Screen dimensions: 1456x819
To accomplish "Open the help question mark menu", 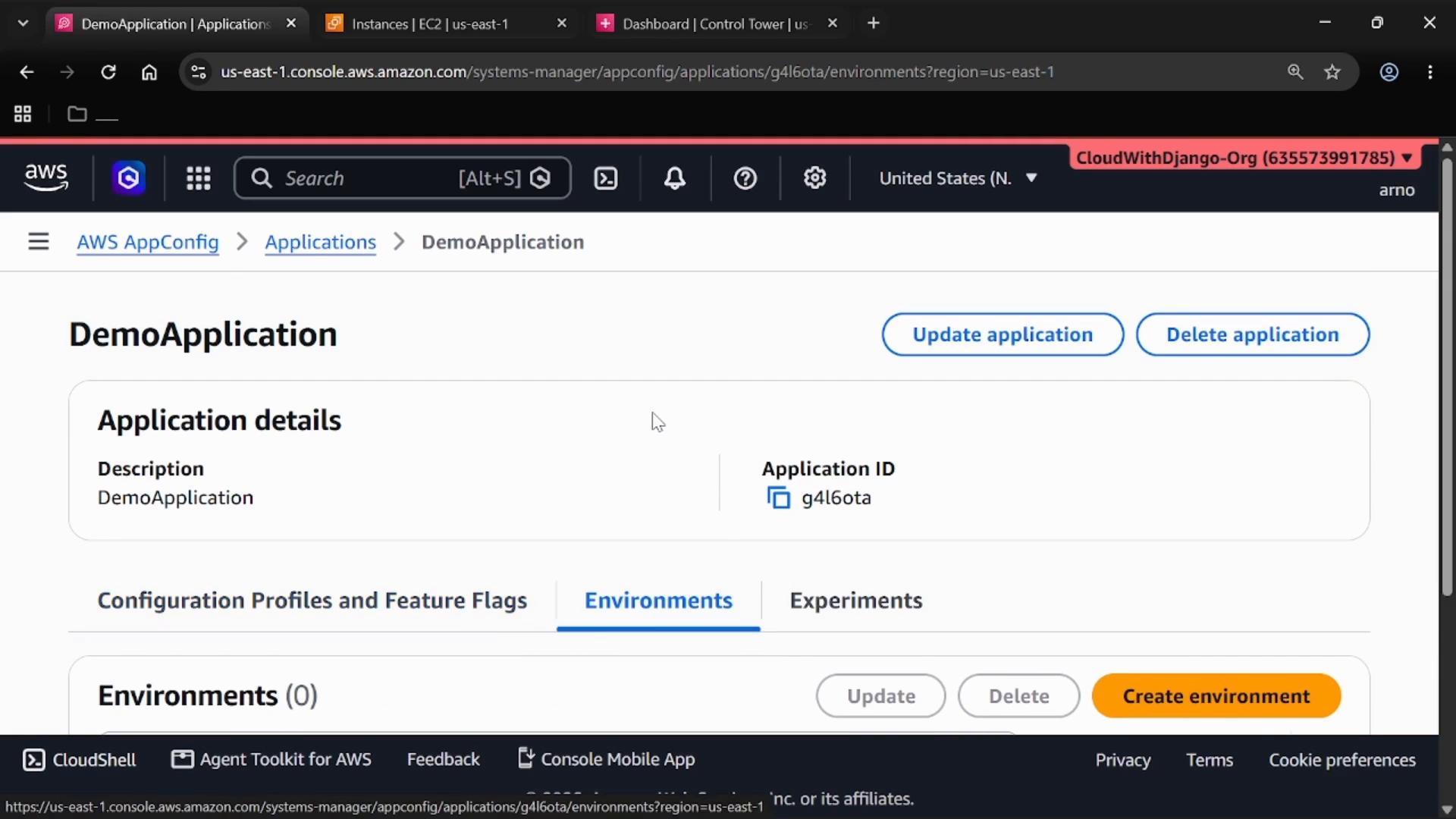I will point(745,178).
